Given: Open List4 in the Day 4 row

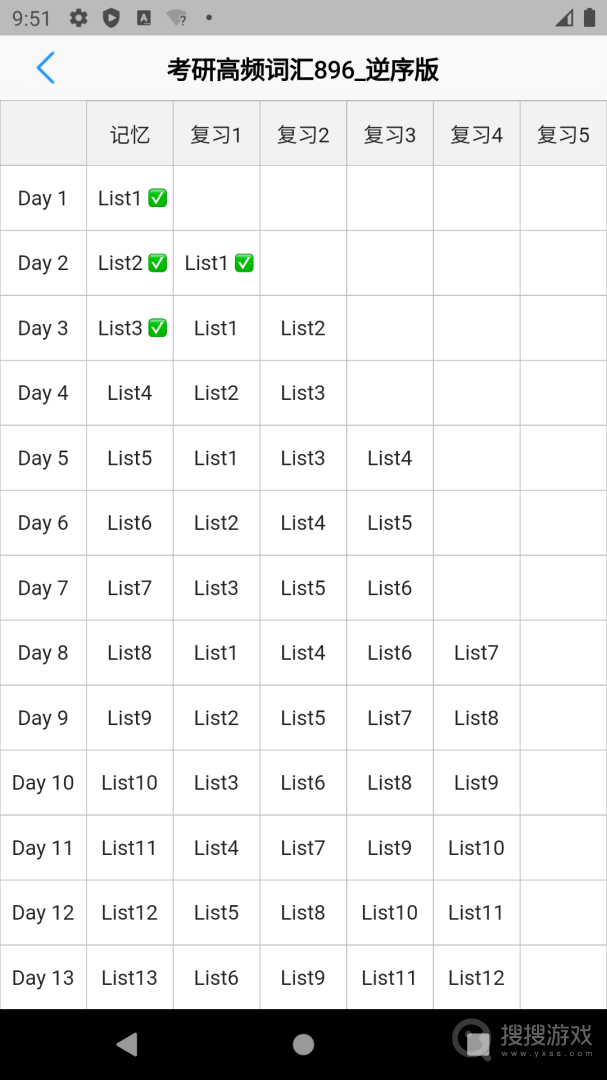Looking at the screenshot, I should 130,393.
